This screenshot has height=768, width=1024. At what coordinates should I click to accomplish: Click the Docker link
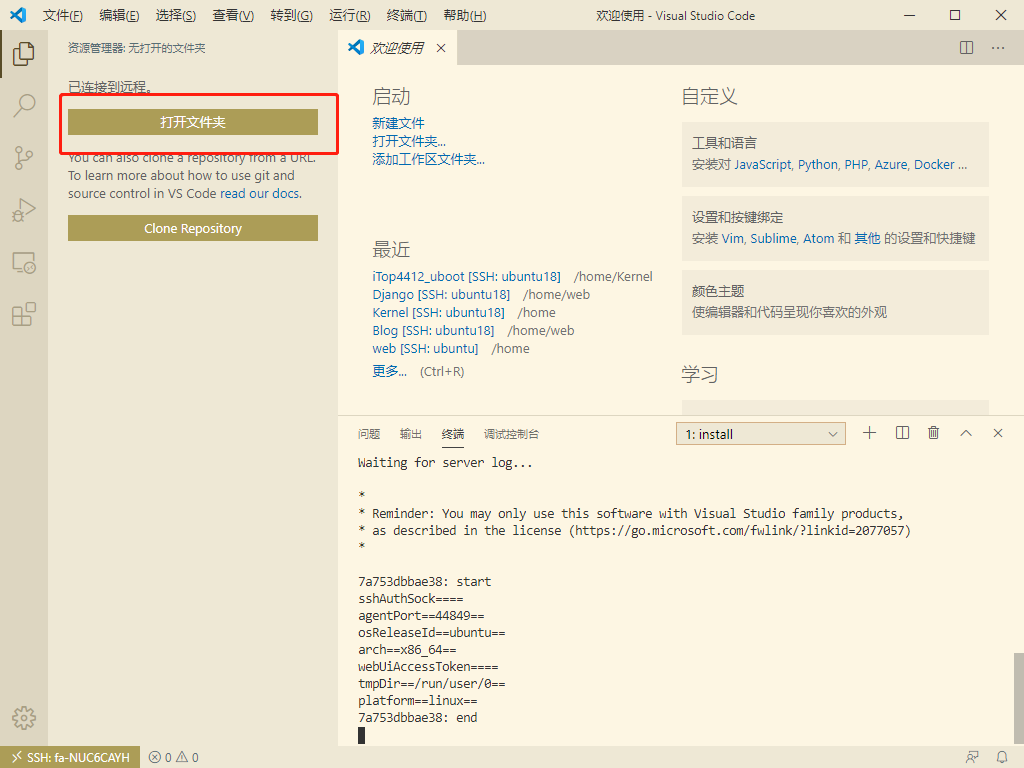point(934,165)
